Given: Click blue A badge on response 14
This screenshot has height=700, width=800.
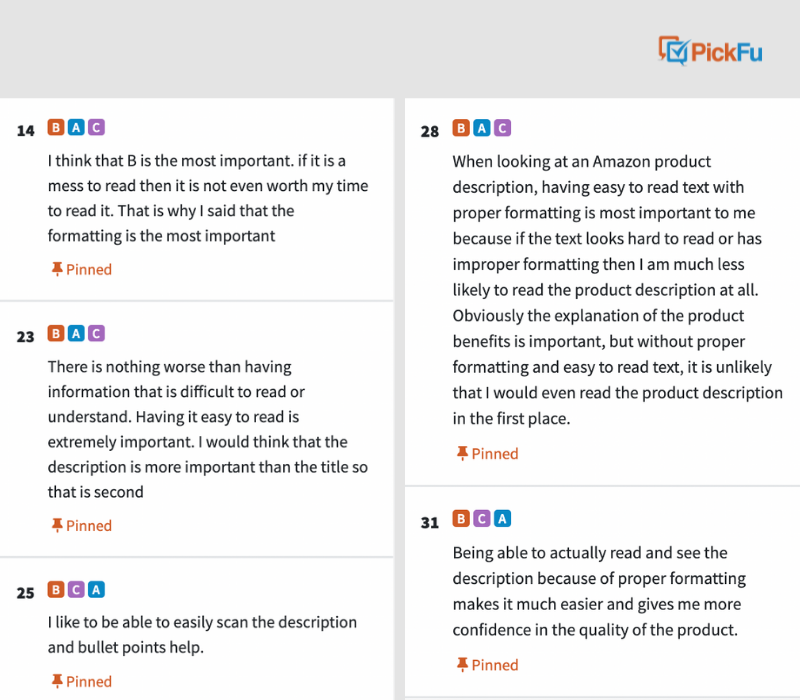Looking at the screenshot, I should tap(76, 127).
